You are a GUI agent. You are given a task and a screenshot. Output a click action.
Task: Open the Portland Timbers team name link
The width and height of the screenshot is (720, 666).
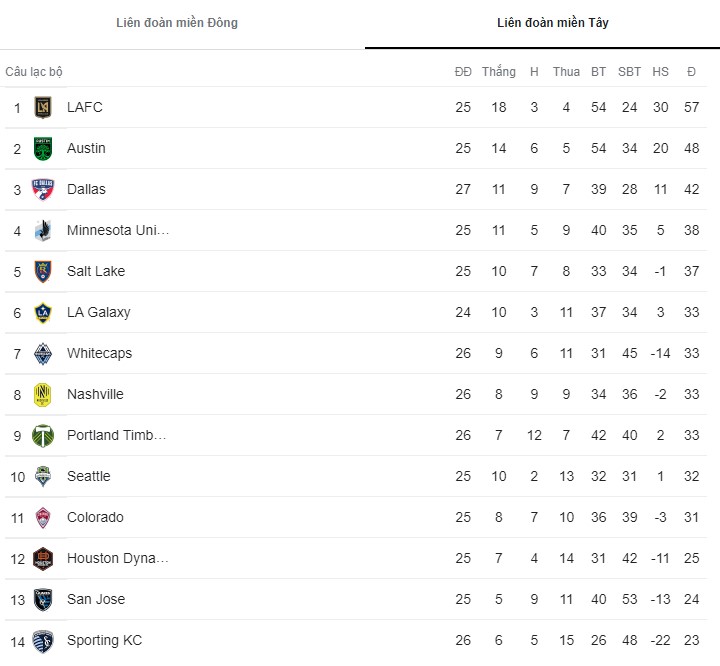[x=116, y=435]
